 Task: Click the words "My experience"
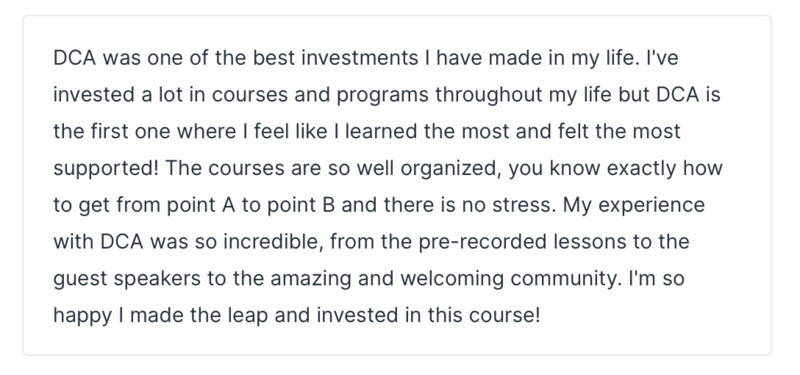coord(634,206)
